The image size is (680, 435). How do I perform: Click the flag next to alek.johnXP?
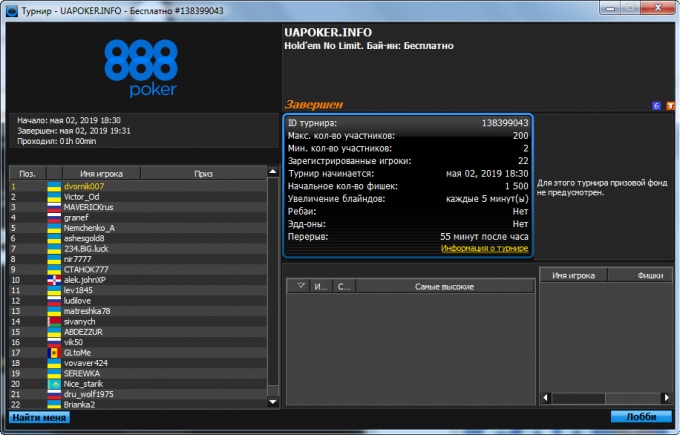click(54, 280)
